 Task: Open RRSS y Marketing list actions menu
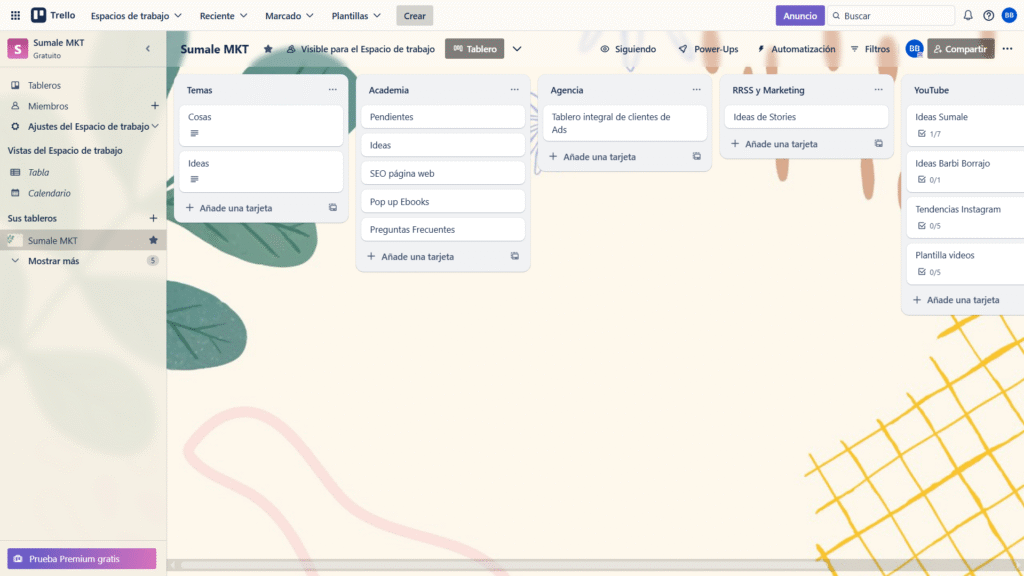pos(878,89)
